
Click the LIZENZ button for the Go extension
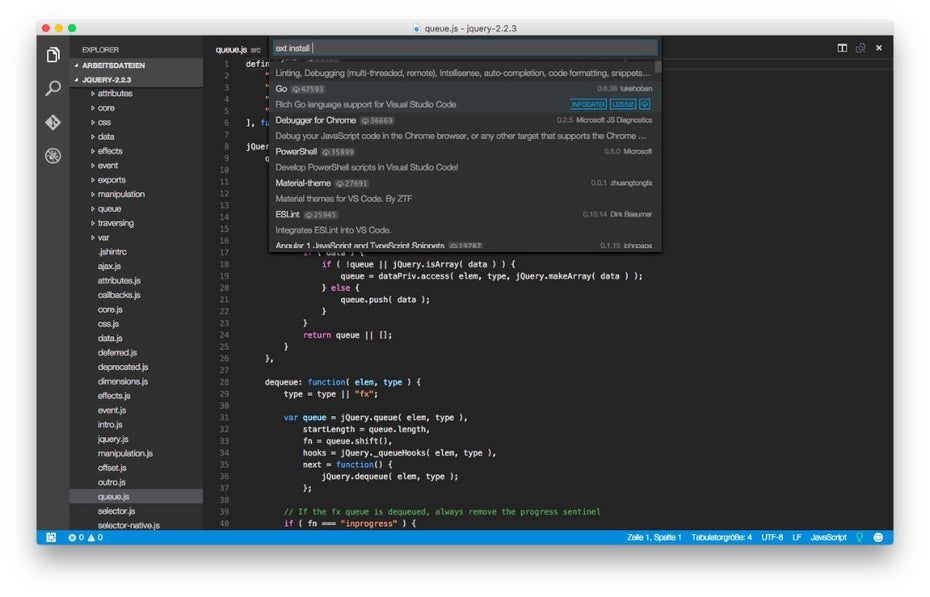tap(623, 104)
